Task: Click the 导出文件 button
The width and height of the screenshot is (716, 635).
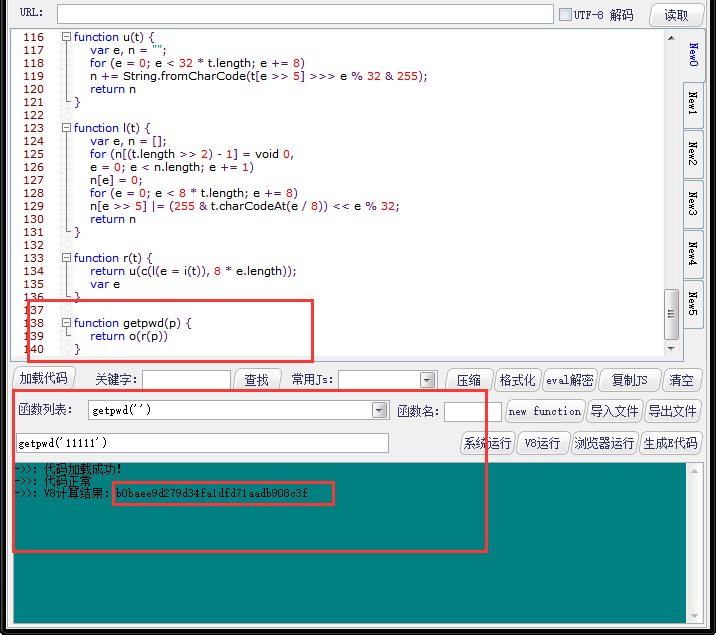Action: click(x=673, y=411)
